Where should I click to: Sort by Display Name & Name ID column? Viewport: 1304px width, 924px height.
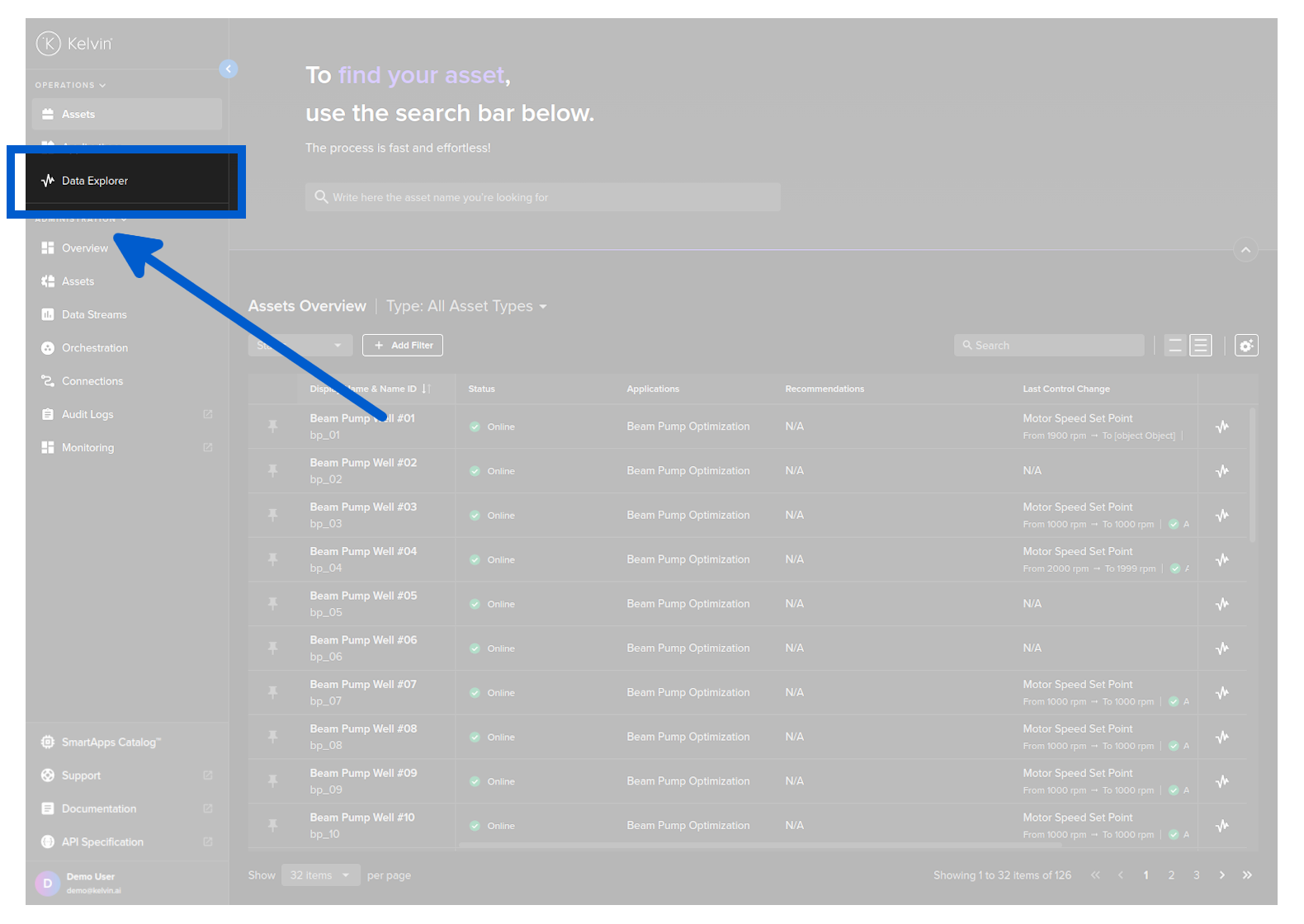pyautogui.click(x=426, y=389)
